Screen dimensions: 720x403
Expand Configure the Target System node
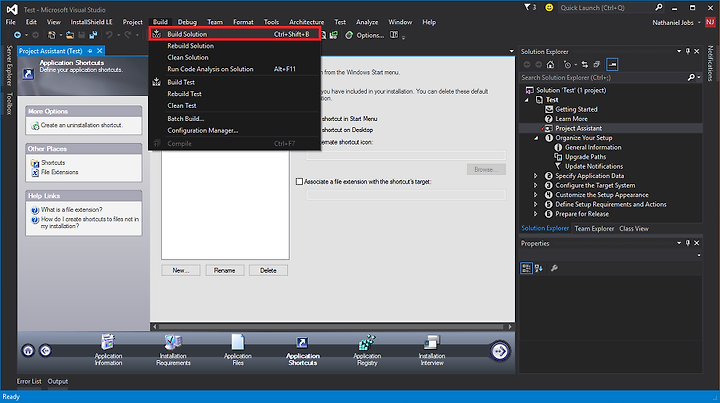pyautogui.click(x=535, y=185)
